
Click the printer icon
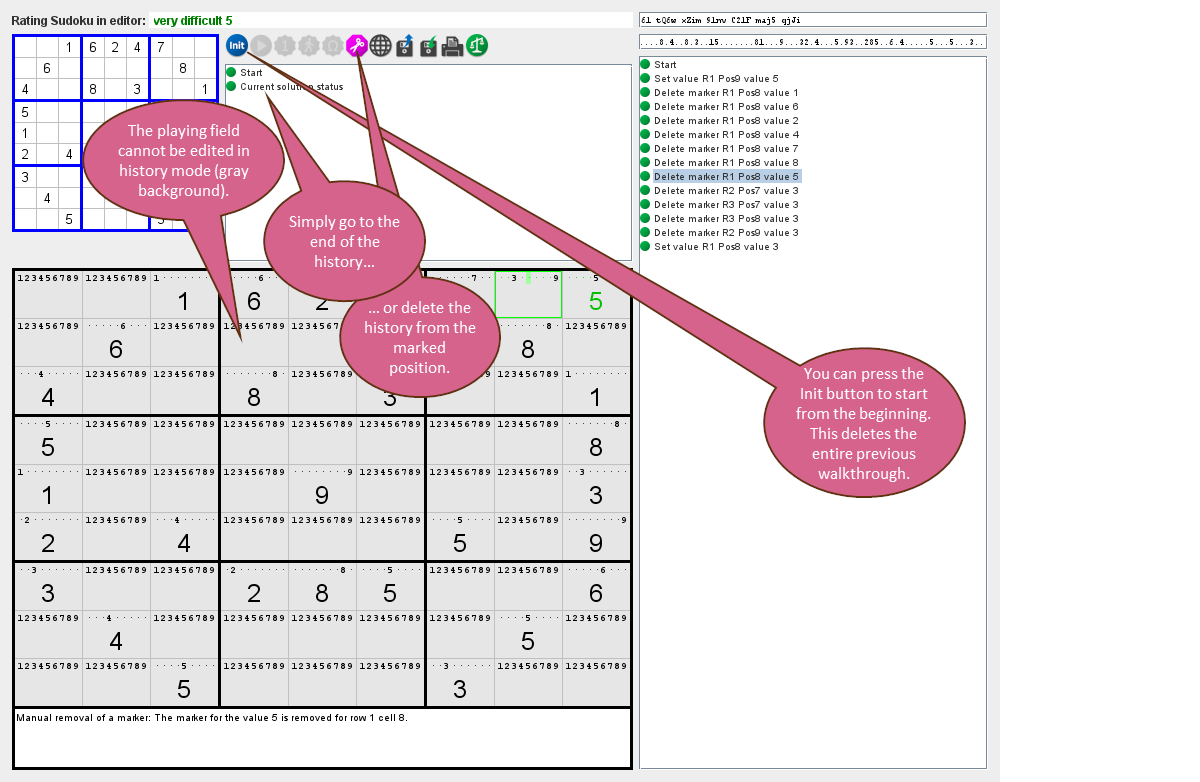(453, 45)
